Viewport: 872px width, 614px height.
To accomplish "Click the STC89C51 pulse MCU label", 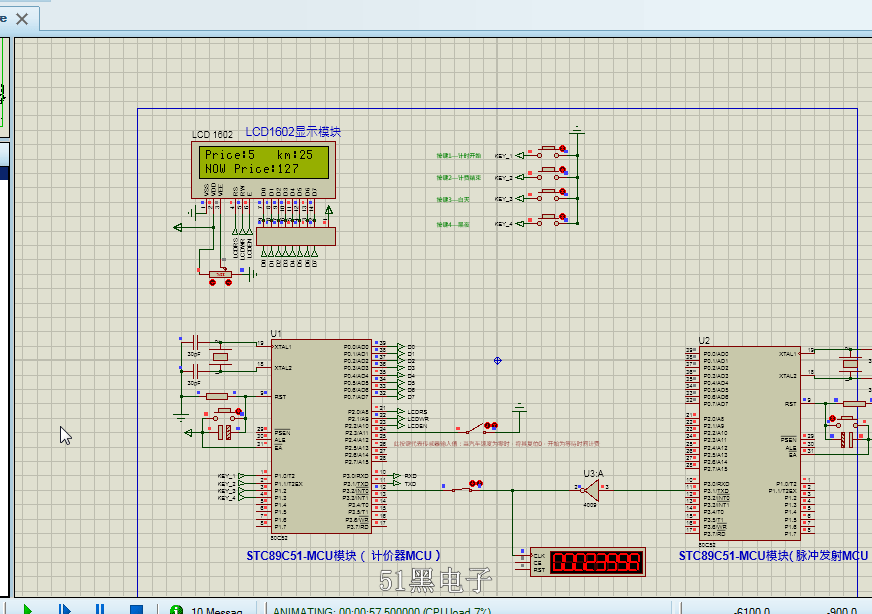I will point(773,556).
